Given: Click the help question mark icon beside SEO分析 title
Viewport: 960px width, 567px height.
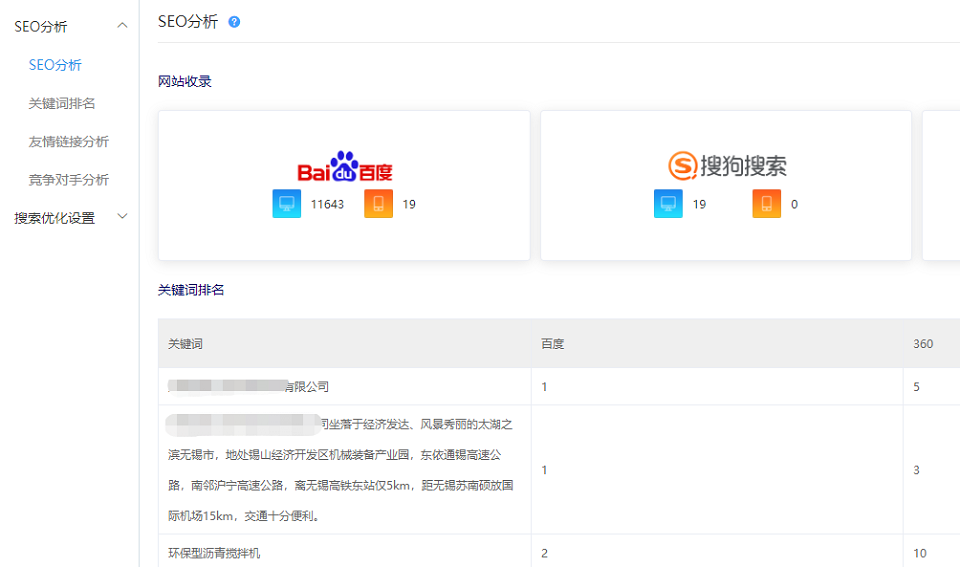Looking at the screenshot, I should 234,22.
